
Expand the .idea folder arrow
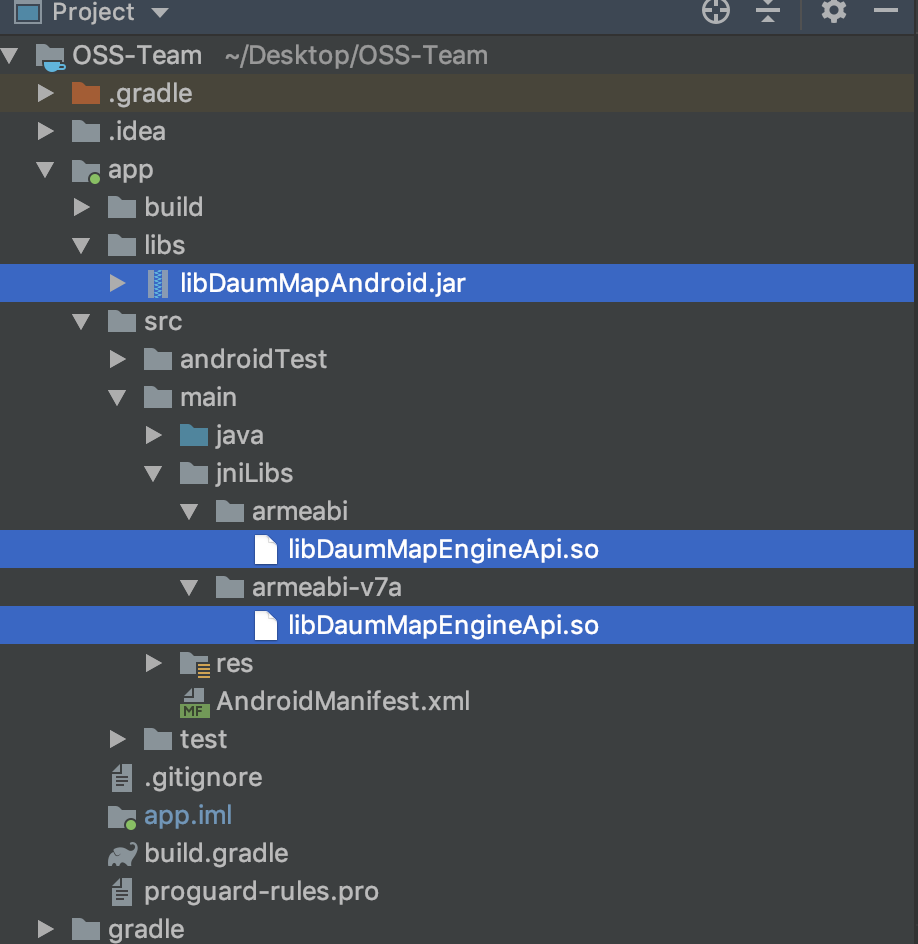tap(45, 131)
